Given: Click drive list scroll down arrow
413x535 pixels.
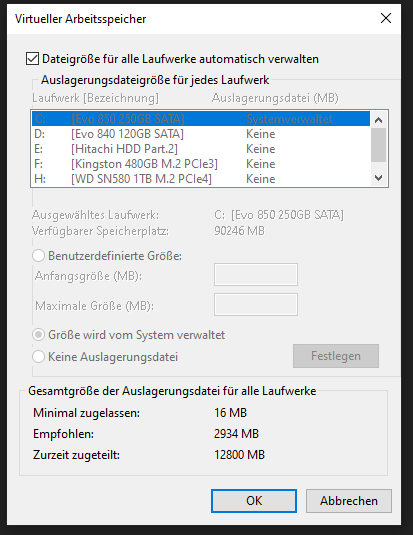Looking at the screenshot, I should coord(379,178).
